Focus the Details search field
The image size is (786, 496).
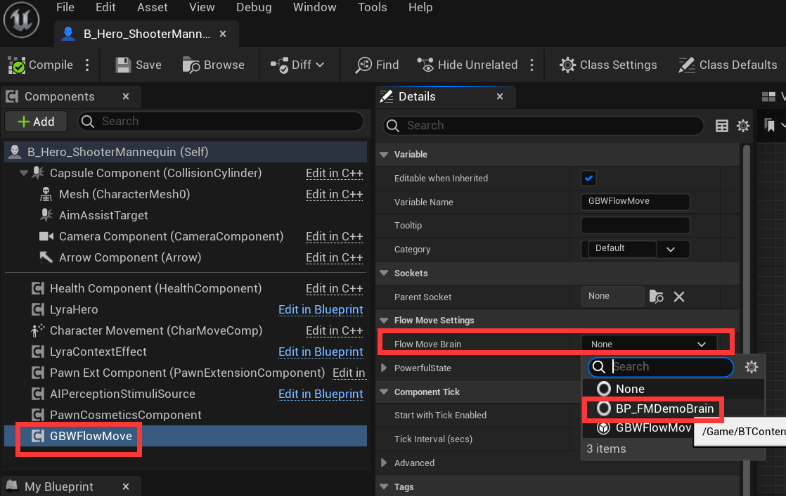coord(543,125)
